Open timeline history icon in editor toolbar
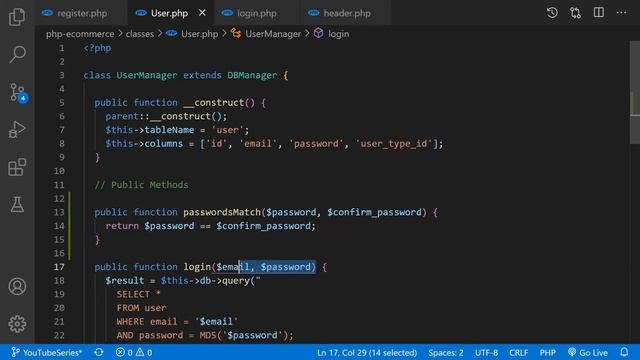This screenshot has height=360, width=640. (x=552, y=13)
